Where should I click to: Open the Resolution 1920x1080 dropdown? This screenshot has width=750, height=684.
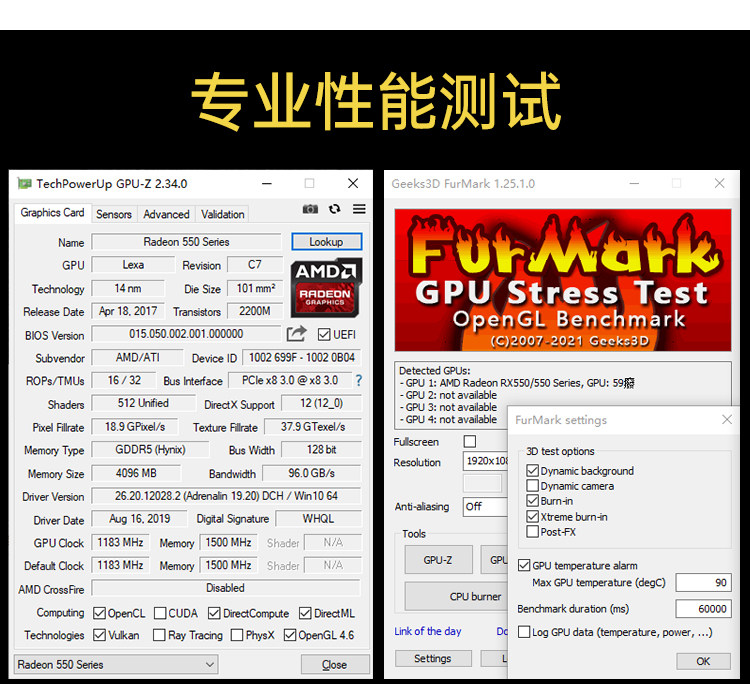click(486, 461)
